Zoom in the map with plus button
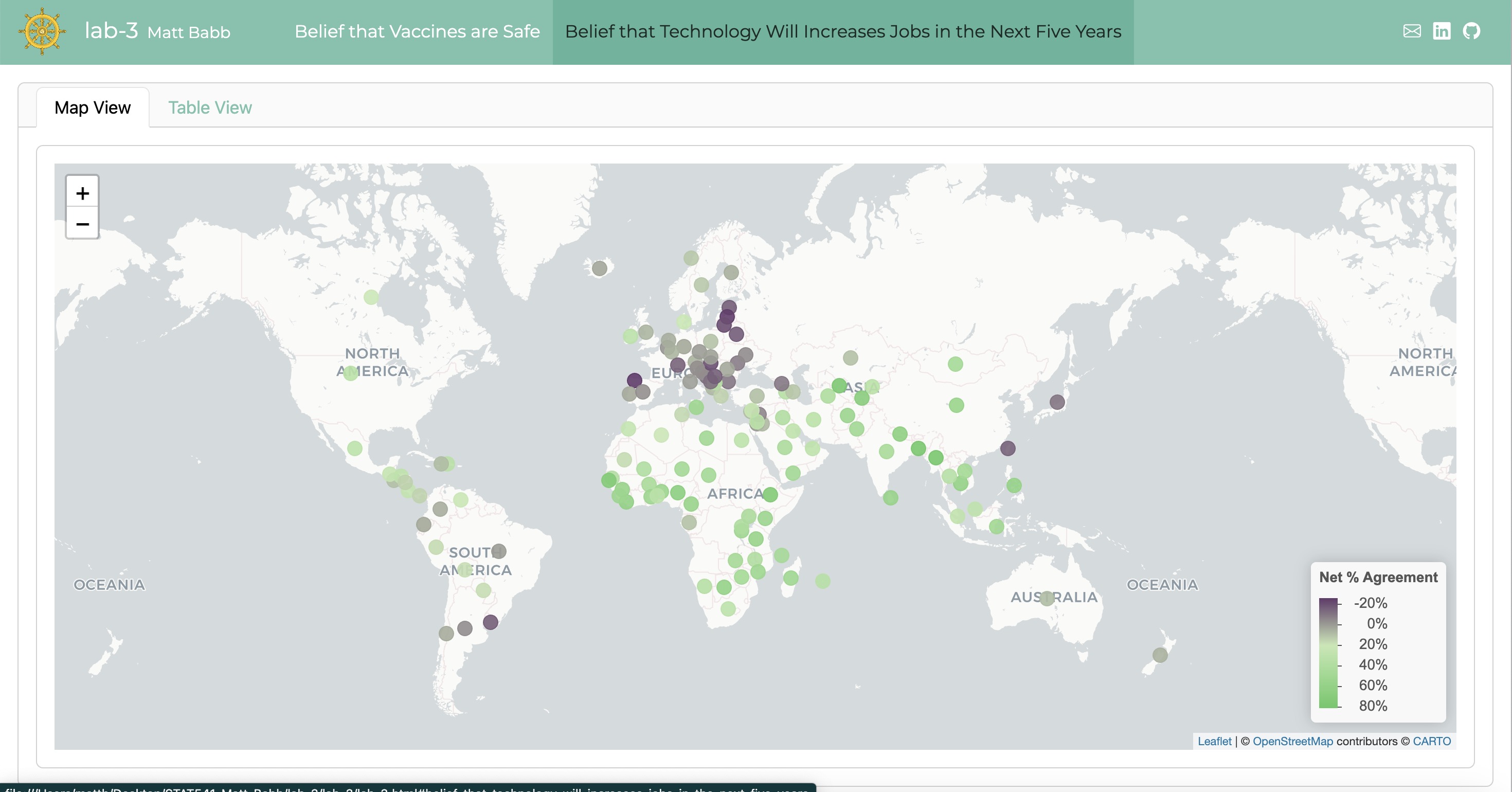Image resolution: width=1512 pixels, height=792 pixels. pyautogui.click(x=82, y=192)
